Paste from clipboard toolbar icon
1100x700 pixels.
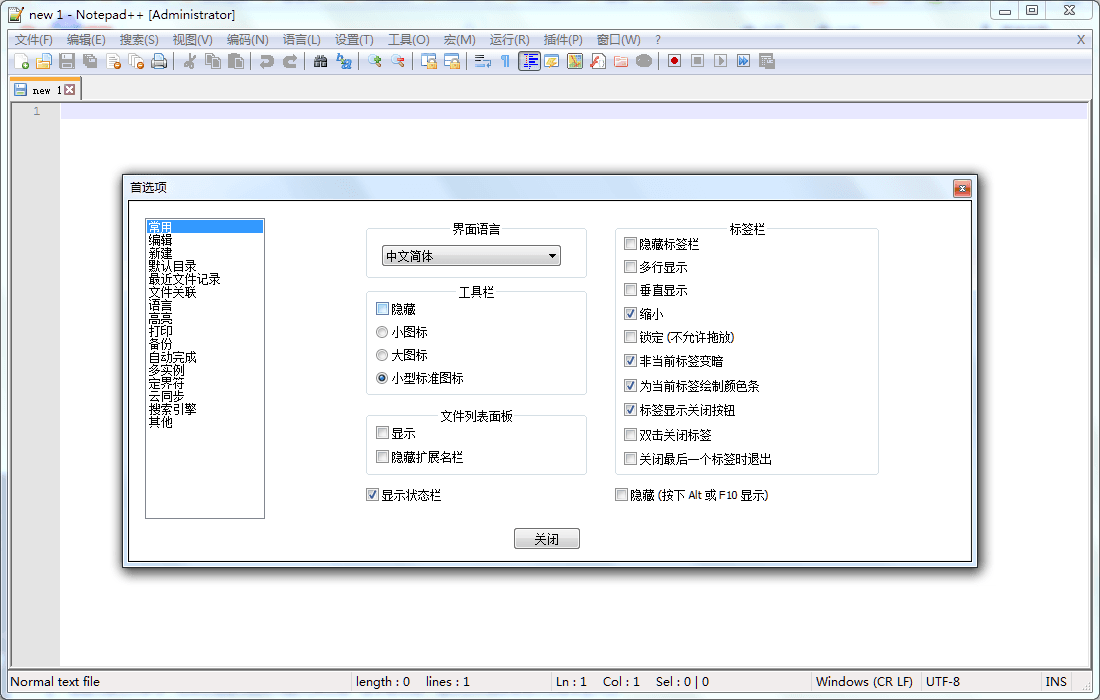click(x=236, y=62)
